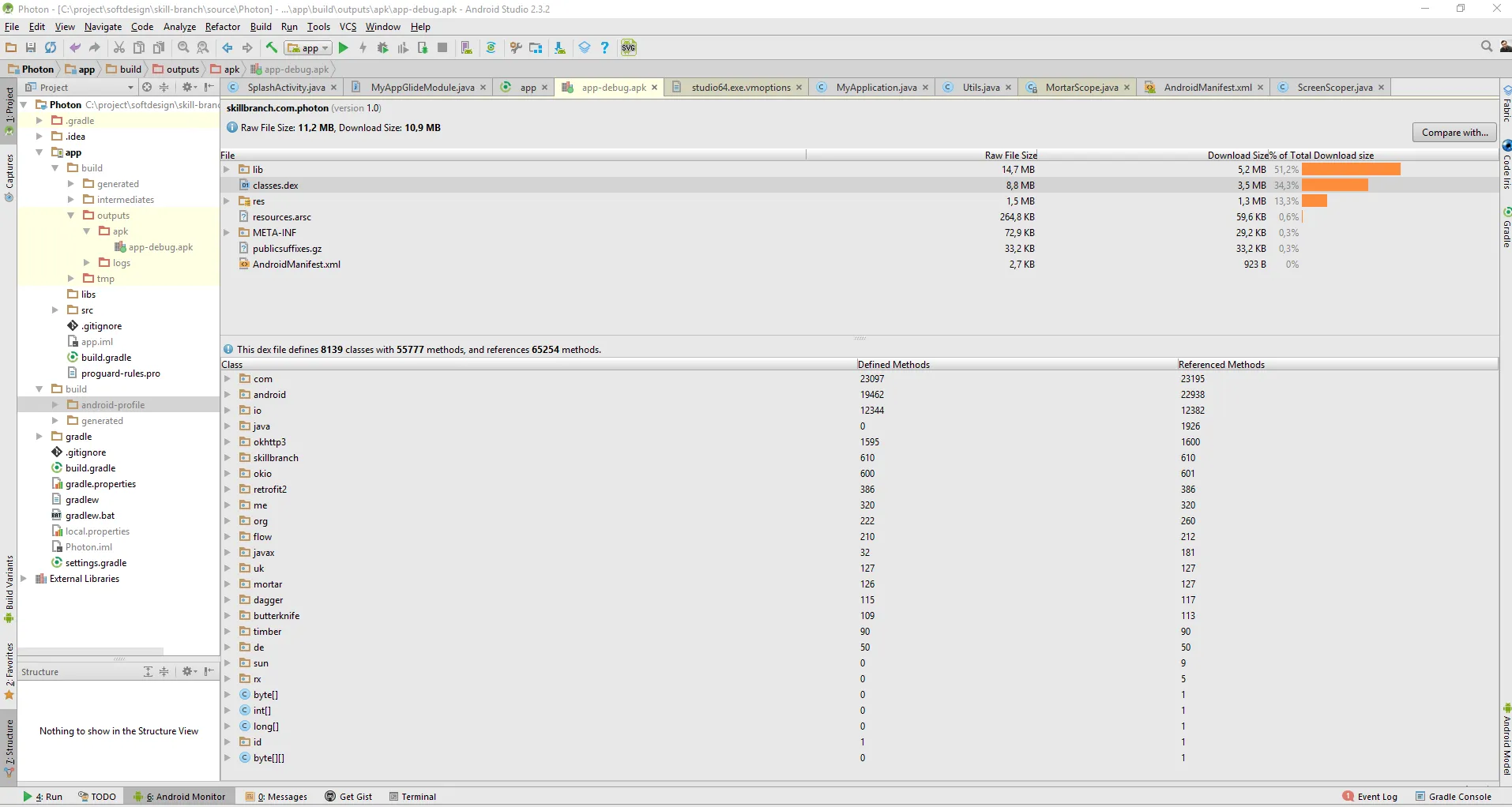Image resolution: width=1512 pixels, height=807 pixels.
Task: Click Collapse All icon in Project panel
Action: 164,87
